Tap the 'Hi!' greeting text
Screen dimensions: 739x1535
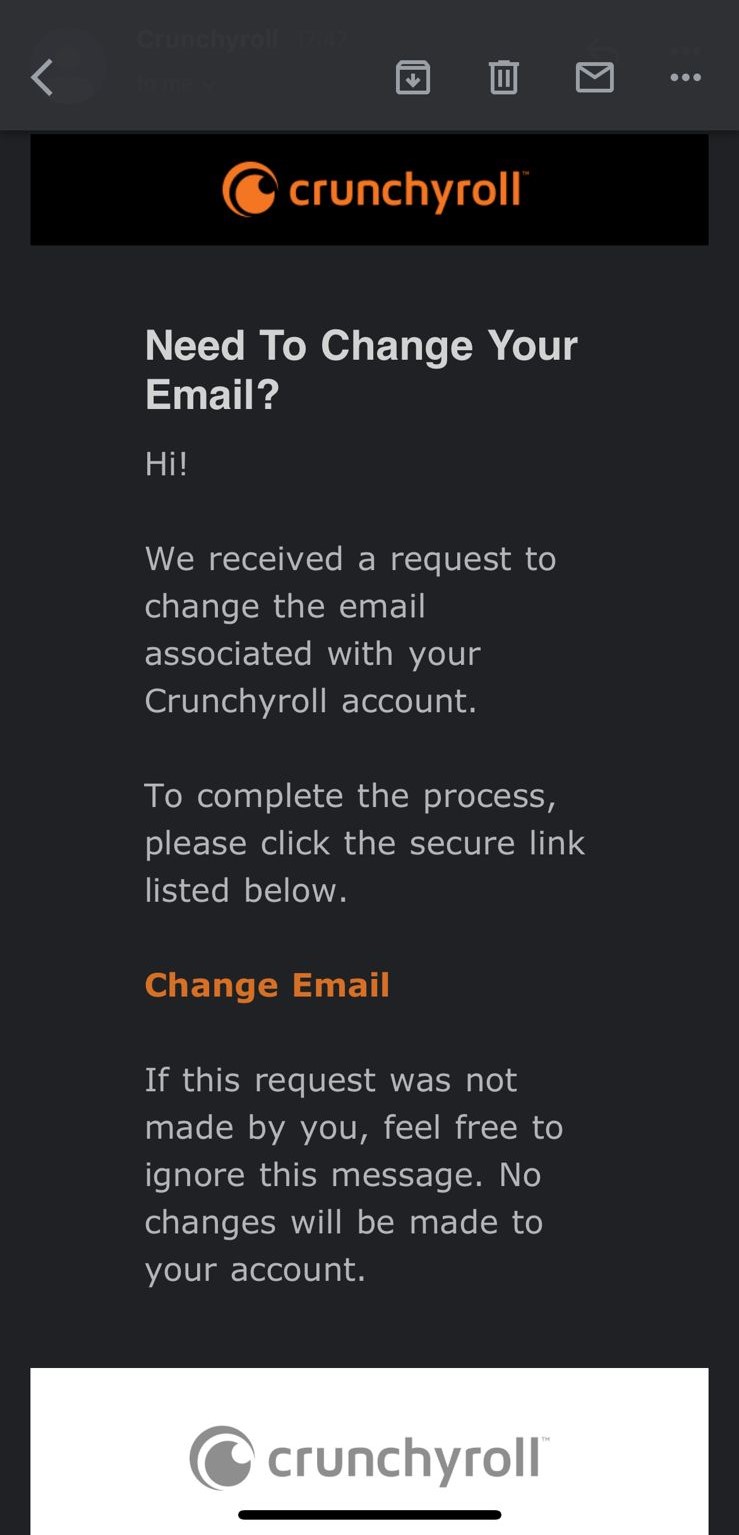point(164,463)
